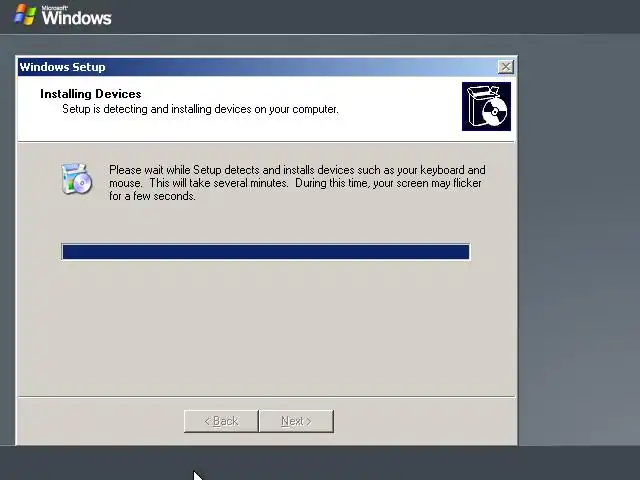The width and height of the screenshot is (640, 480).
Task: Click the setup box and CD header icon
Action: 486,107
